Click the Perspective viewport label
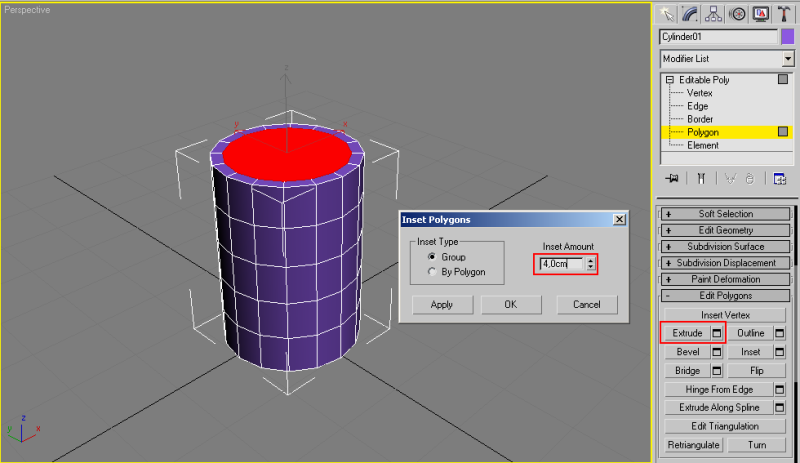 (x=27, y=10)
